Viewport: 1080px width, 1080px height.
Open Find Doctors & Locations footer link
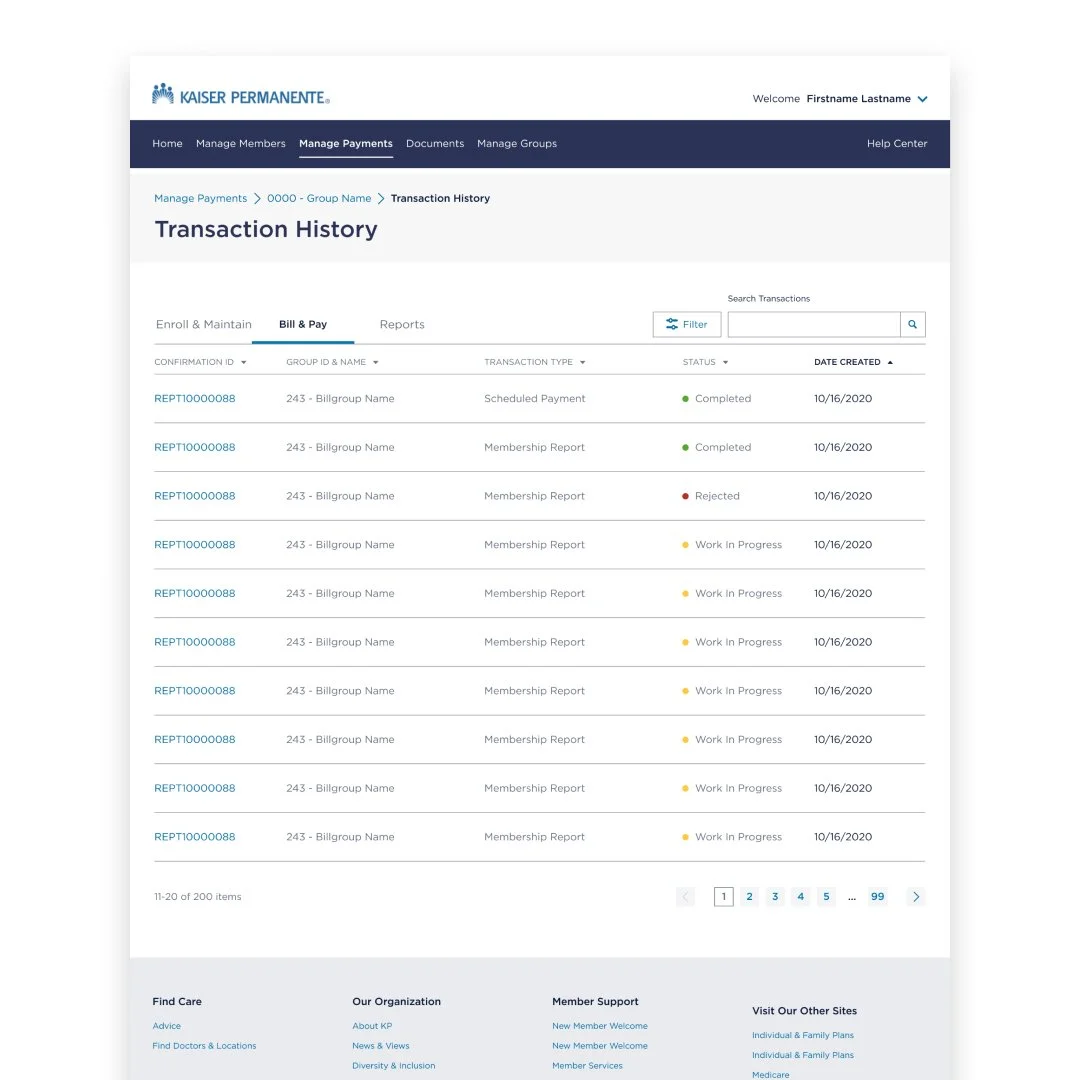(x=204, y=1046)
